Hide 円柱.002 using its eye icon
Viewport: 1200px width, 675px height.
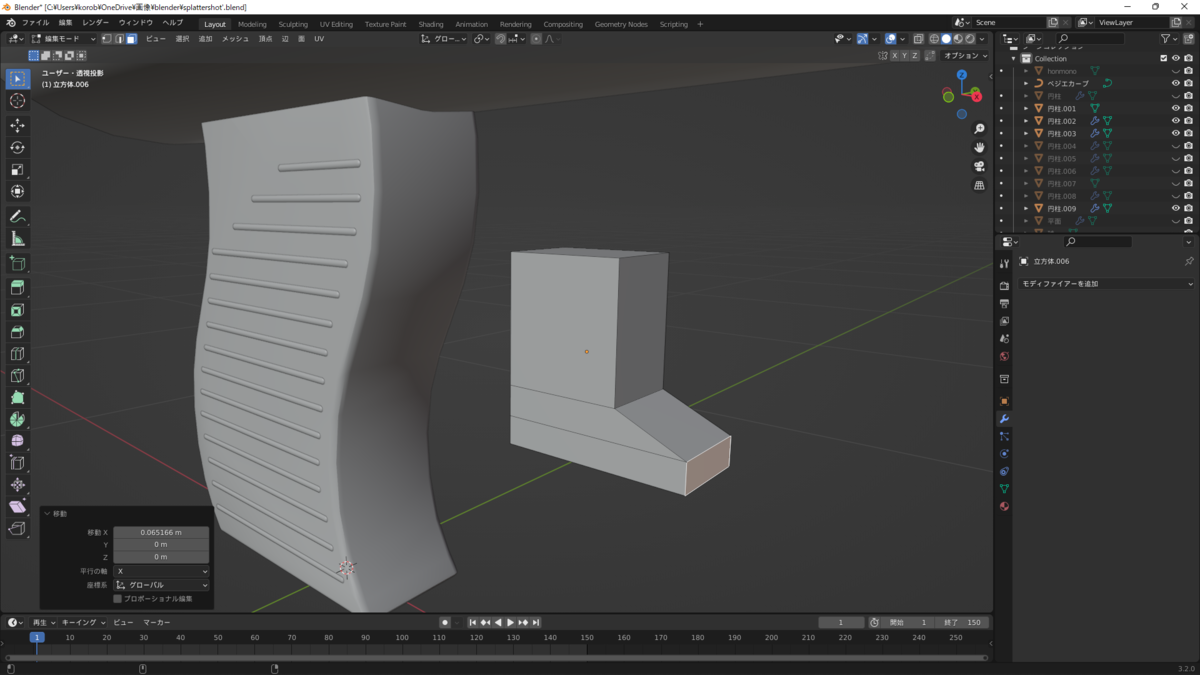1175,121
